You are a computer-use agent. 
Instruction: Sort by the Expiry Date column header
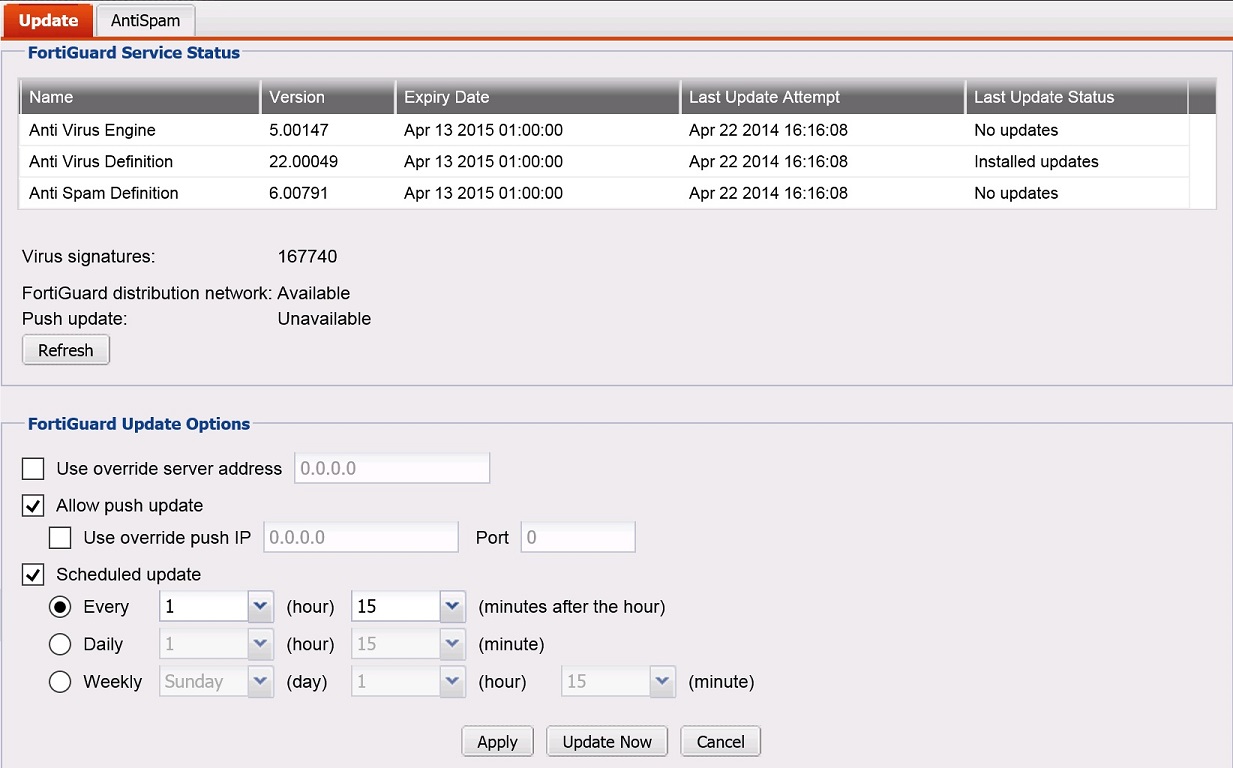(x=537, y=97)
